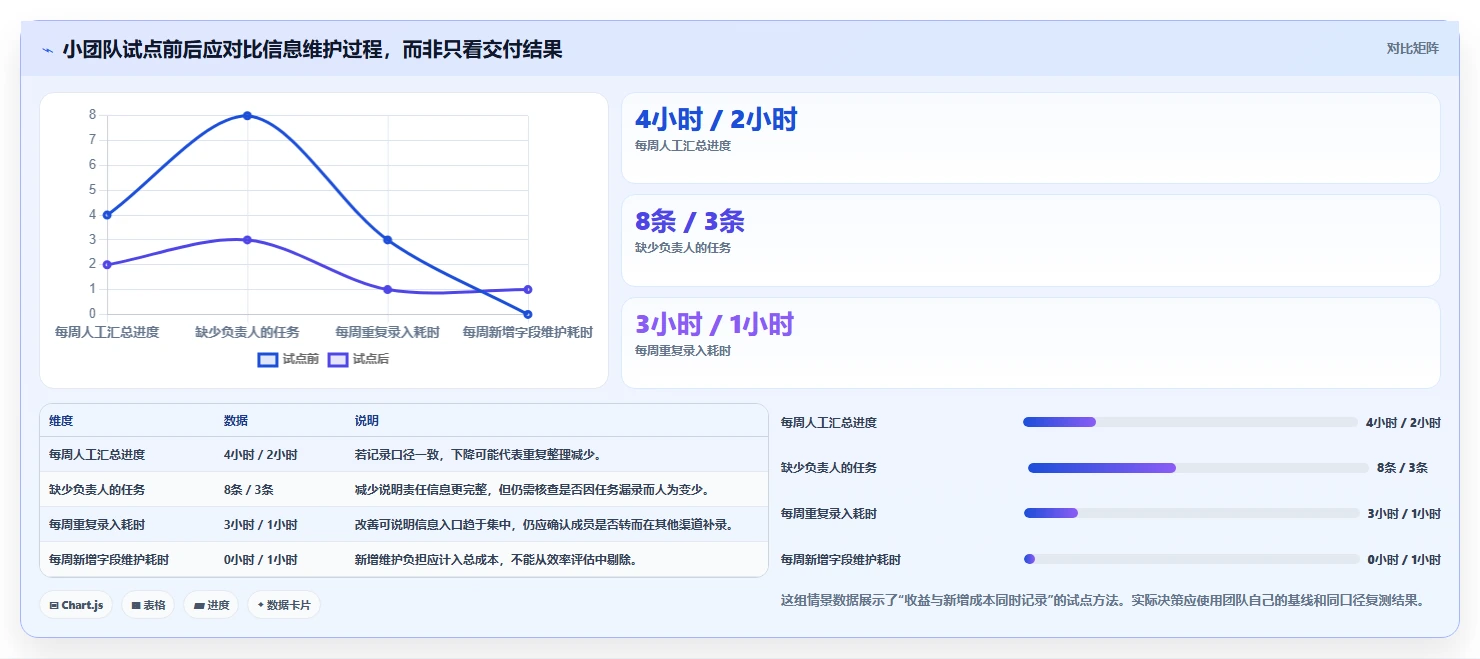Viewport: 1480px width, 659px height.
Task: Click the 试点后 point at 缺少负责人的任务
Action: [247, 240]
